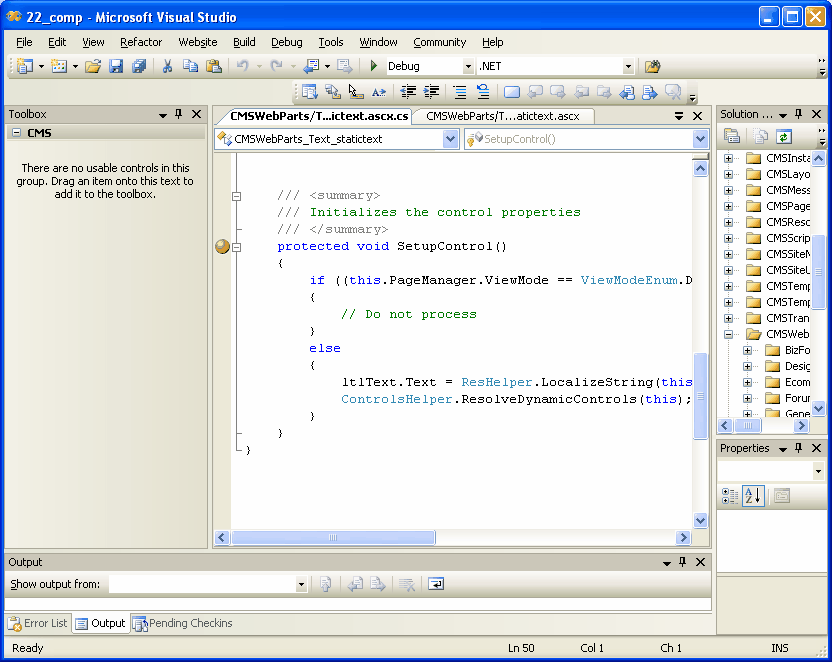Open the Debug configuration dropdown
Viewport: 832px width, 662px height.
[468, 66]
